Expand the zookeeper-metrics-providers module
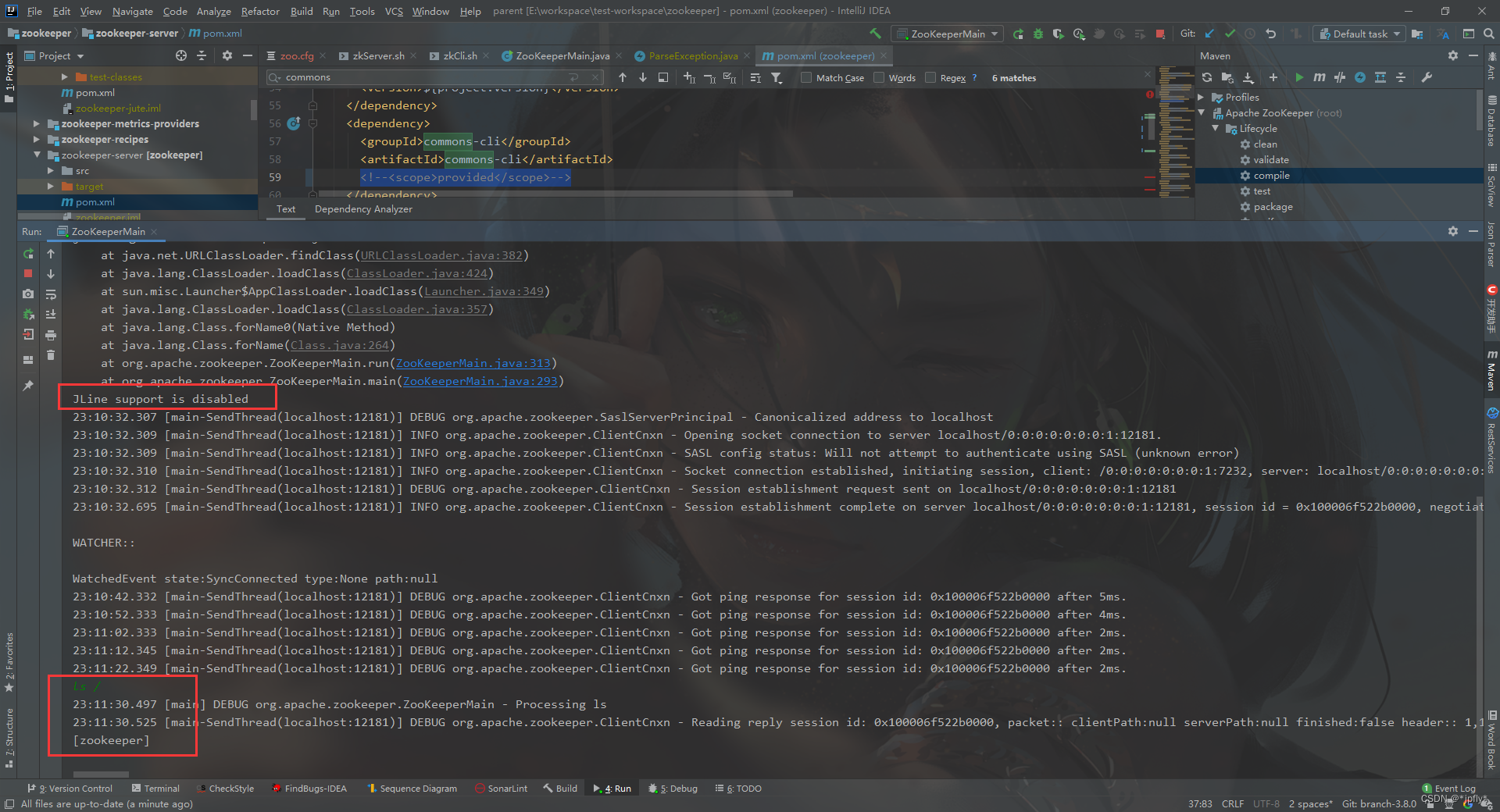 36,123
